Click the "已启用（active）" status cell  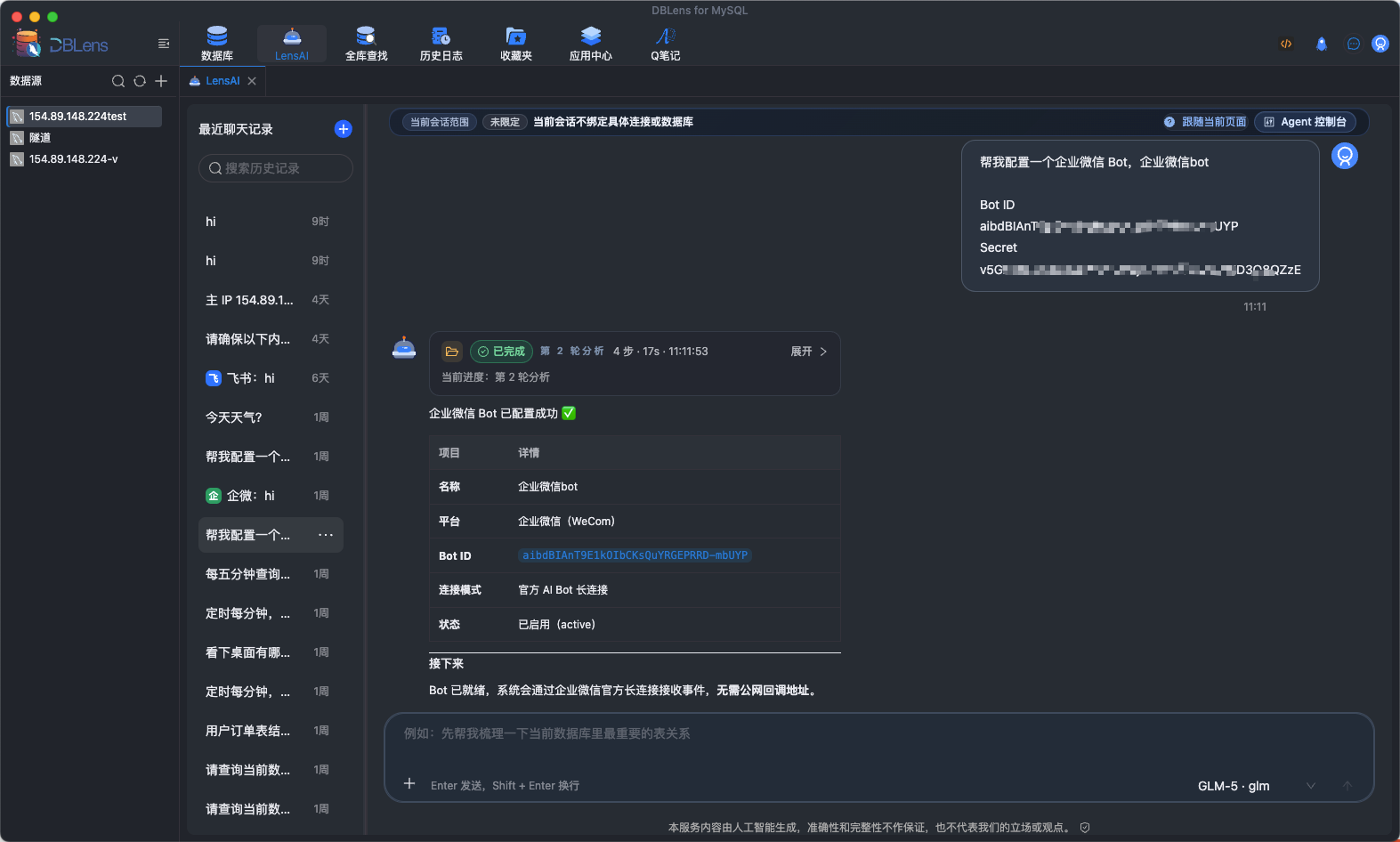tap(557, 625)
